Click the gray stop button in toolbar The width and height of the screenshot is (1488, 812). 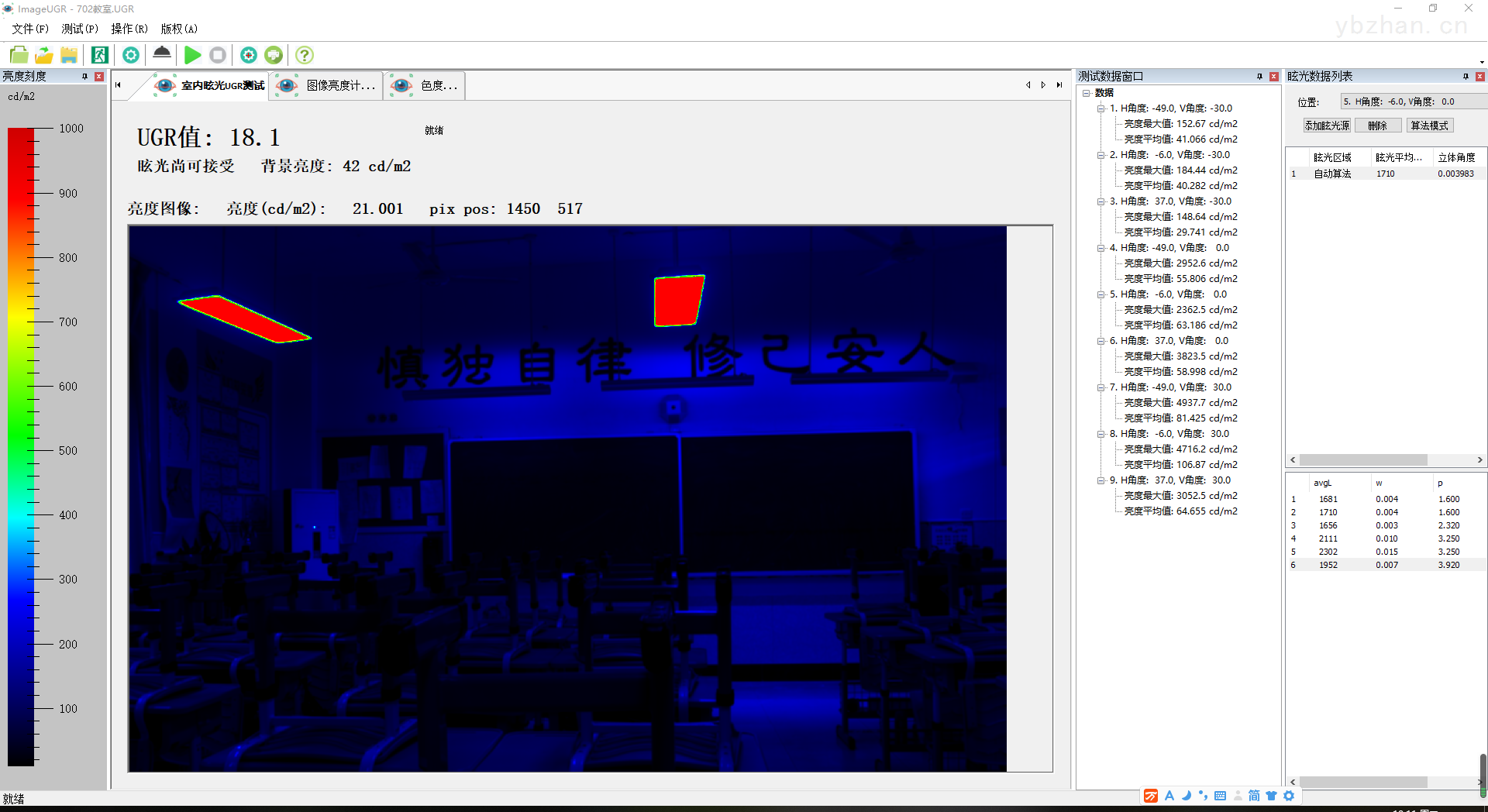tap(218, 55)
